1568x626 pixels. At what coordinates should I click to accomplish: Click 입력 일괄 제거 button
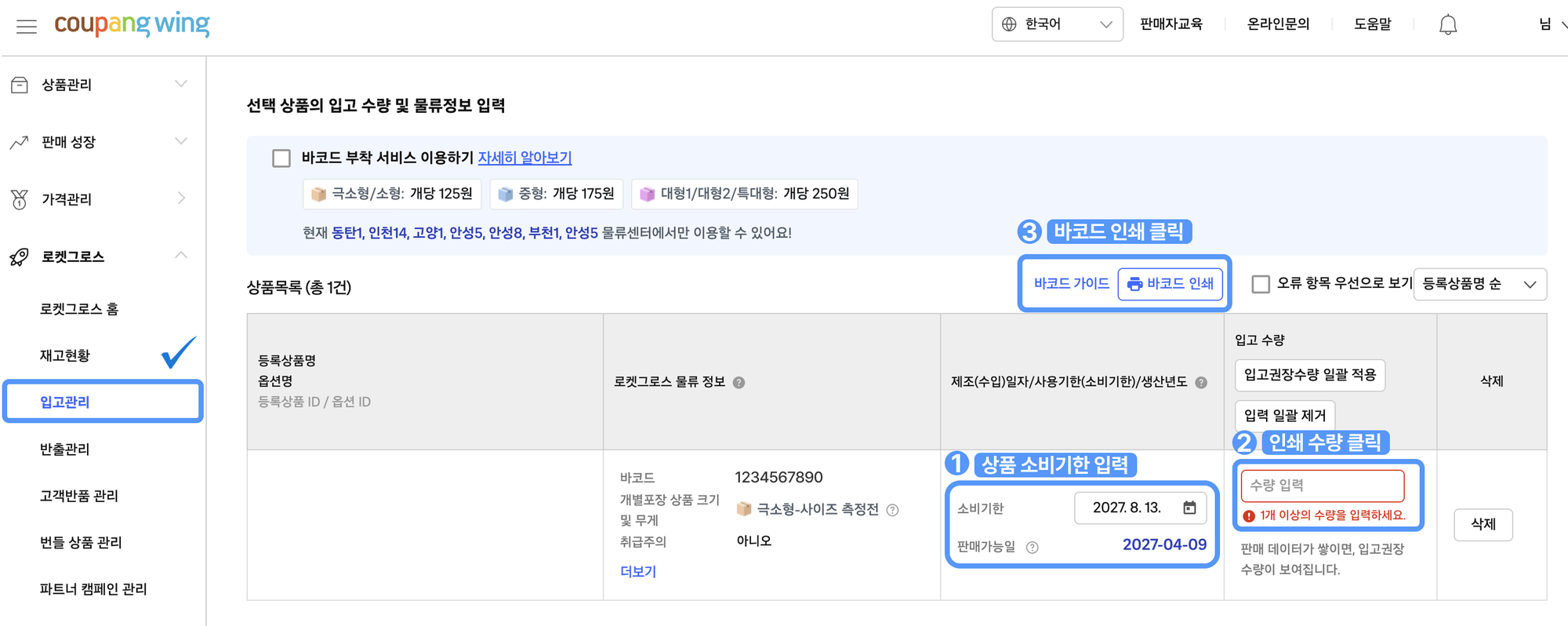point(1285,416)
